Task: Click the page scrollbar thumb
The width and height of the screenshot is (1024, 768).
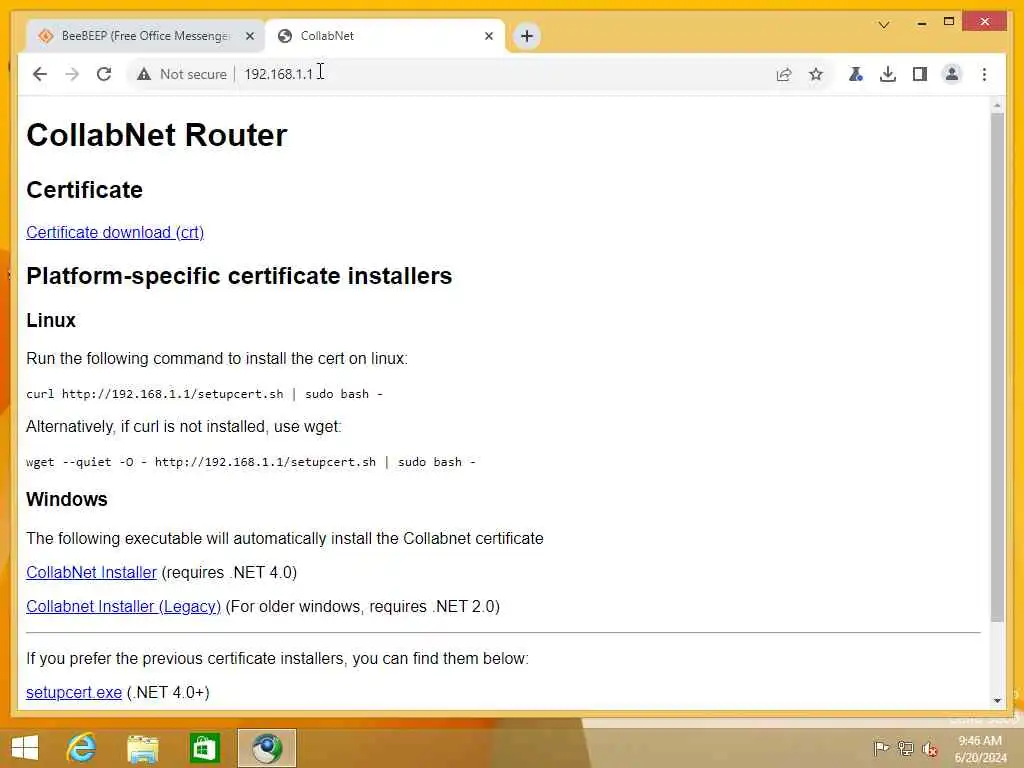Action: click(997, 367)
